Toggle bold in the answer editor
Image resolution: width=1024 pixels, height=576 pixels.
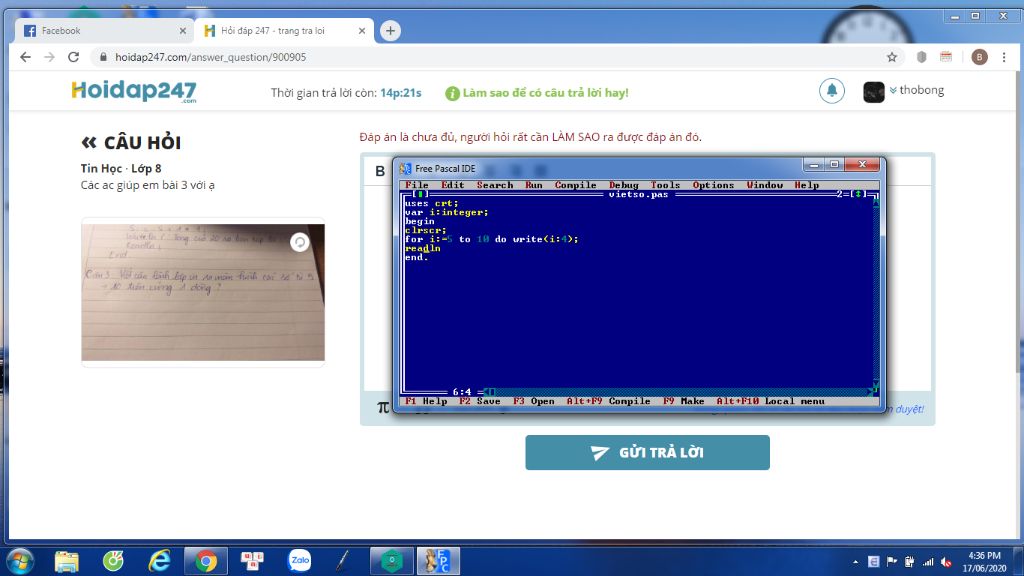[380, 171]
